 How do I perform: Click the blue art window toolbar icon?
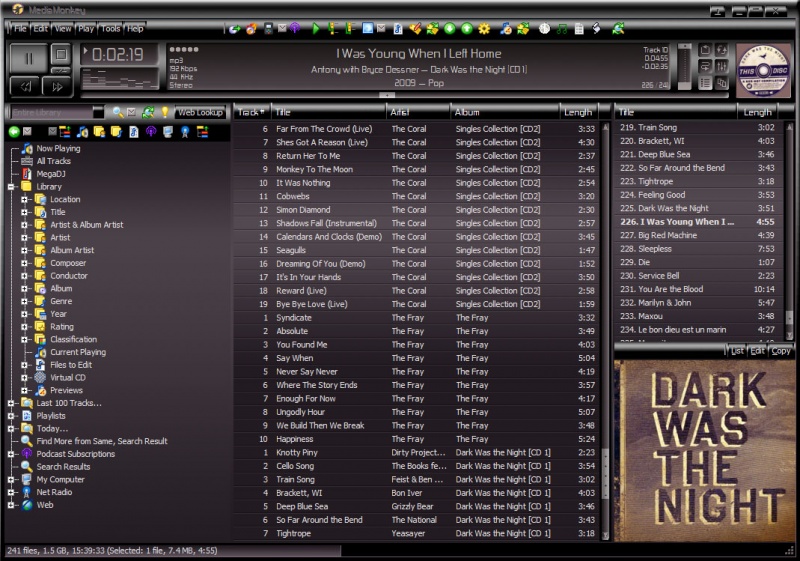coord(367,29)
